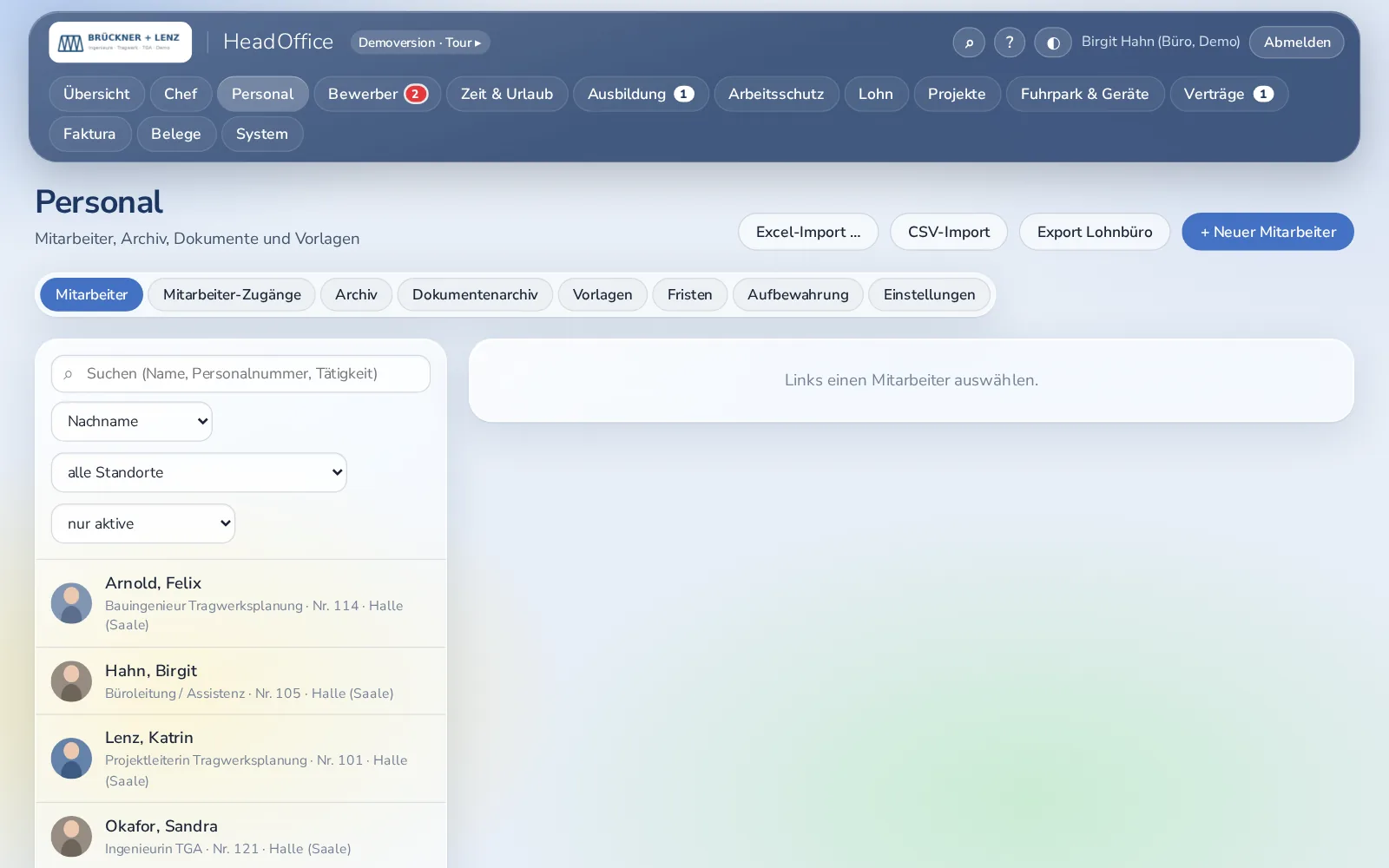Open the nur aktive filter dropdown
1389x868 pixels.
[143, 523]
